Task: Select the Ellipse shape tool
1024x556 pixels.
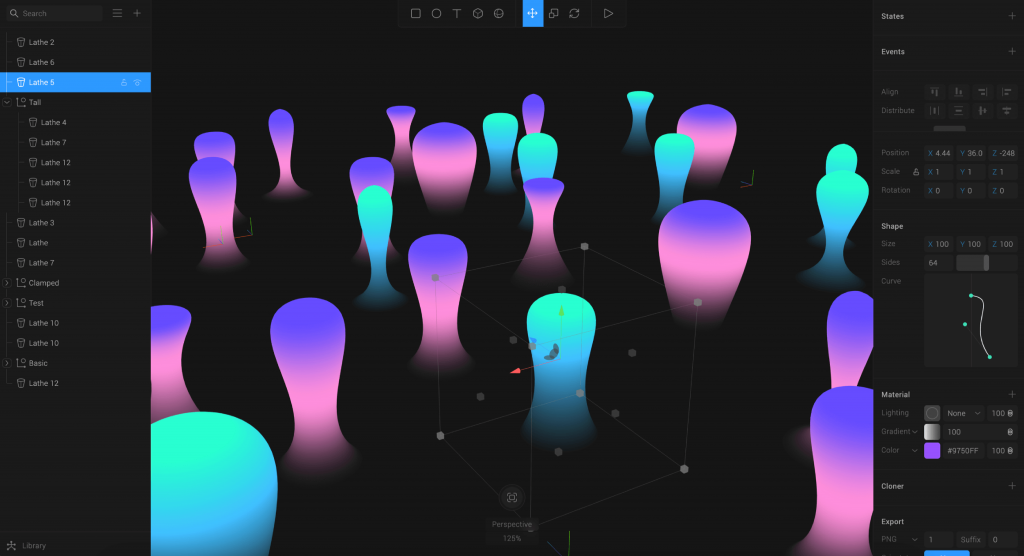Action: pyautogui.click(x=437, y=14)
